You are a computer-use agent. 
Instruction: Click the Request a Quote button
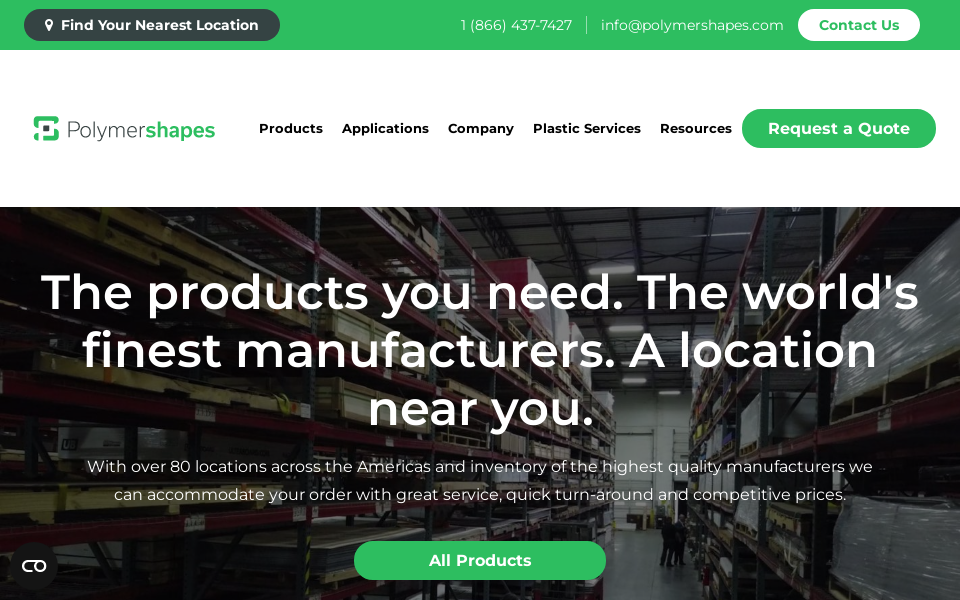point(839,129)
